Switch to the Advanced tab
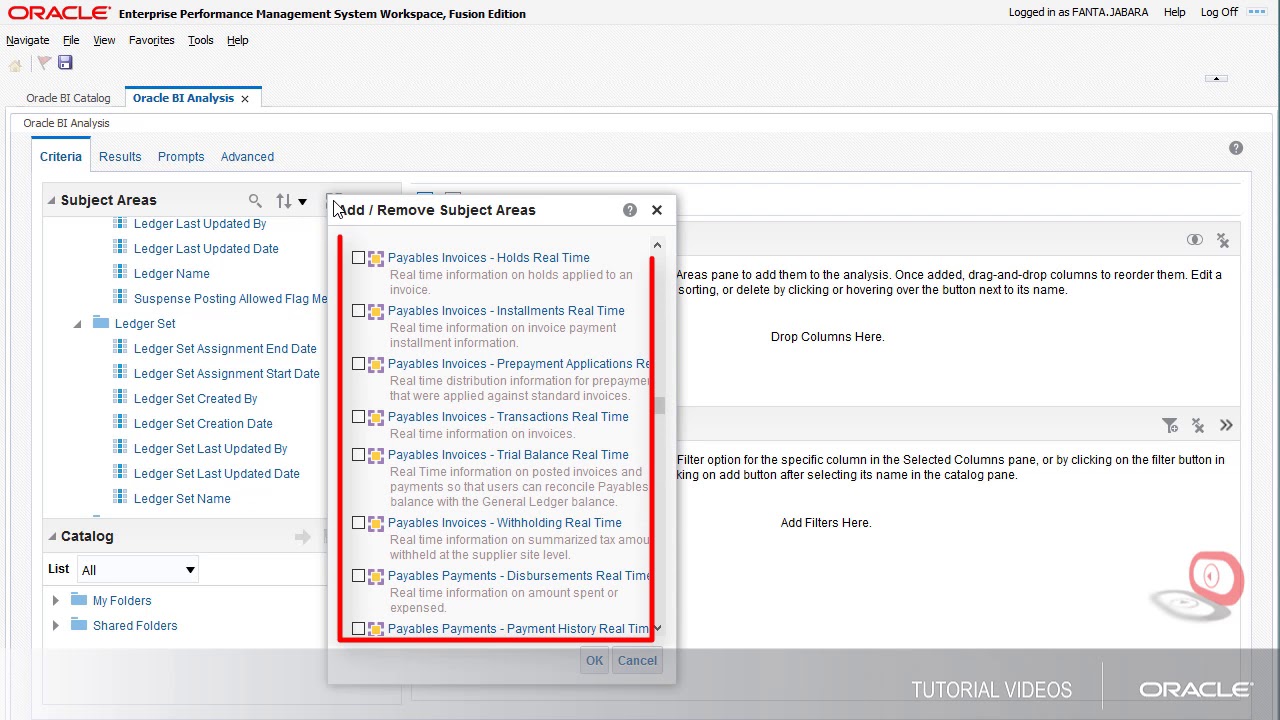The image size is (1280, 720). click(247, 157)
